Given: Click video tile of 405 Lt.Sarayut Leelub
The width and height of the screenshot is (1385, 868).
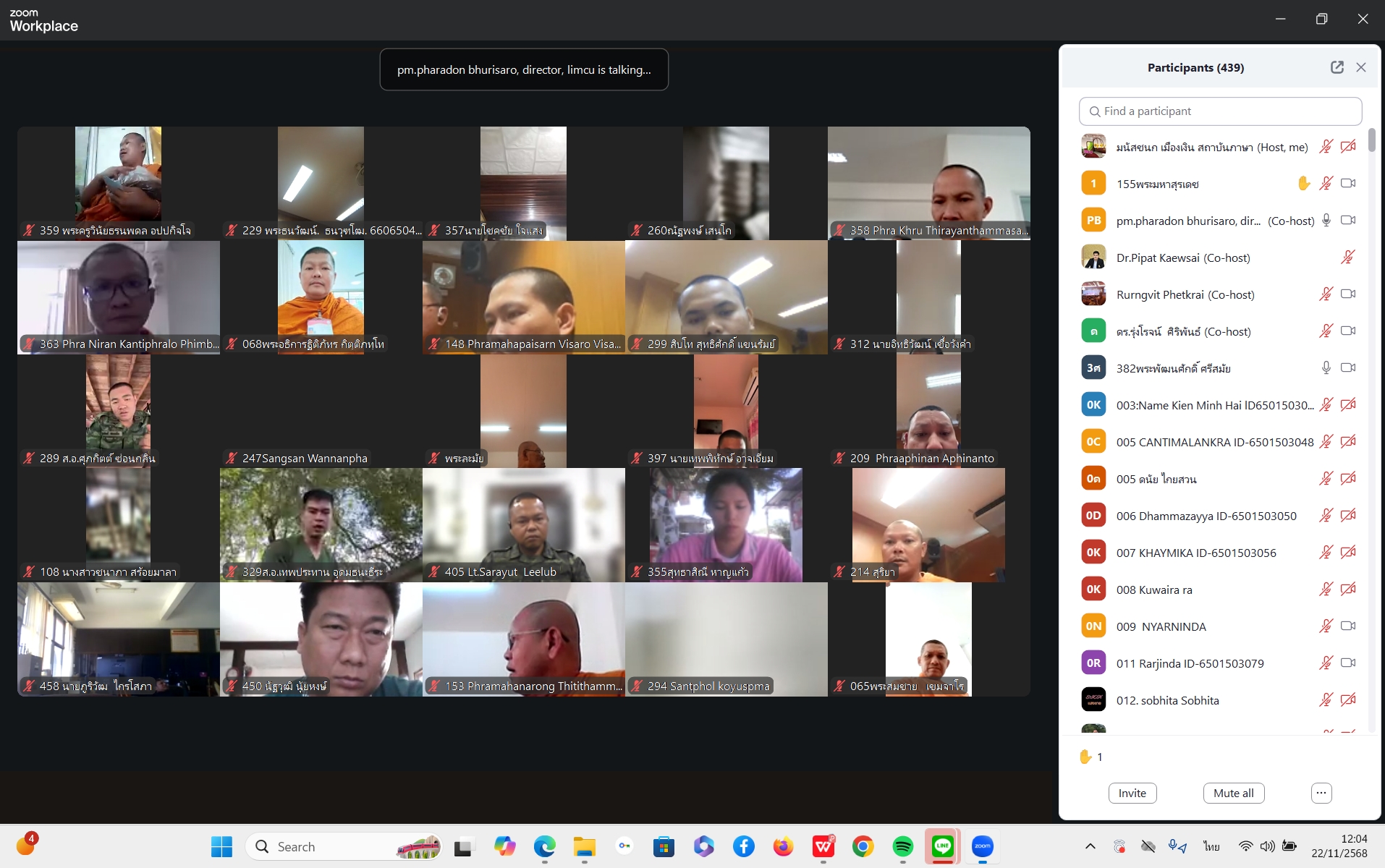Looking at the screenshot, I should (523, 524).
